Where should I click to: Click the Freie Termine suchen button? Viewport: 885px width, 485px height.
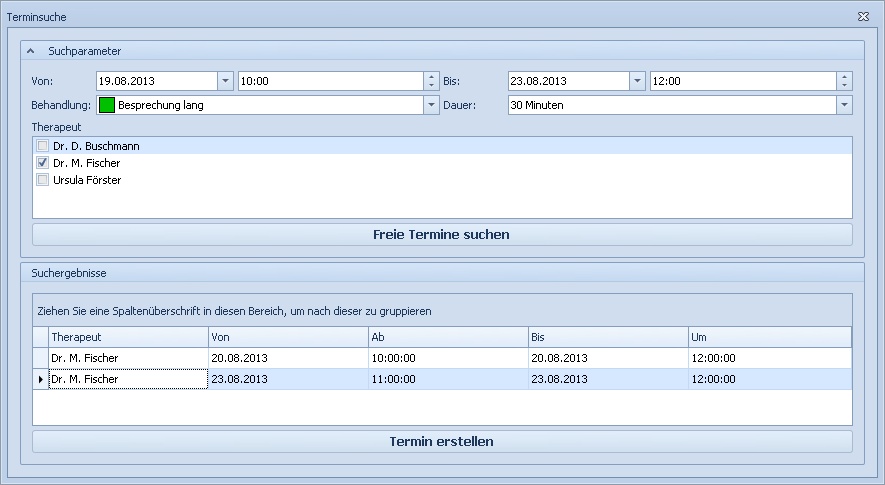(442, 235)
